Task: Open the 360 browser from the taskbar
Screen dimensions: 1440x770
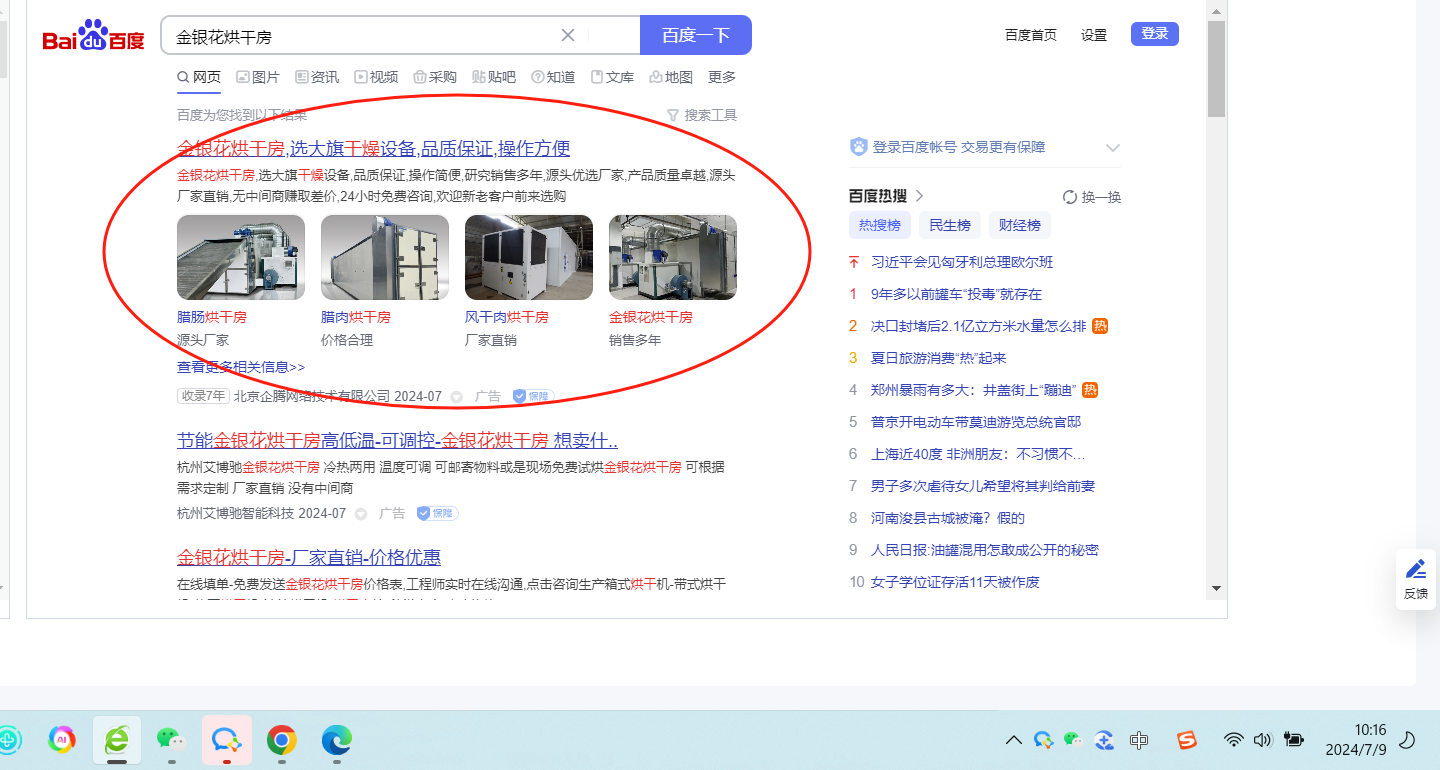Action: 117,740
